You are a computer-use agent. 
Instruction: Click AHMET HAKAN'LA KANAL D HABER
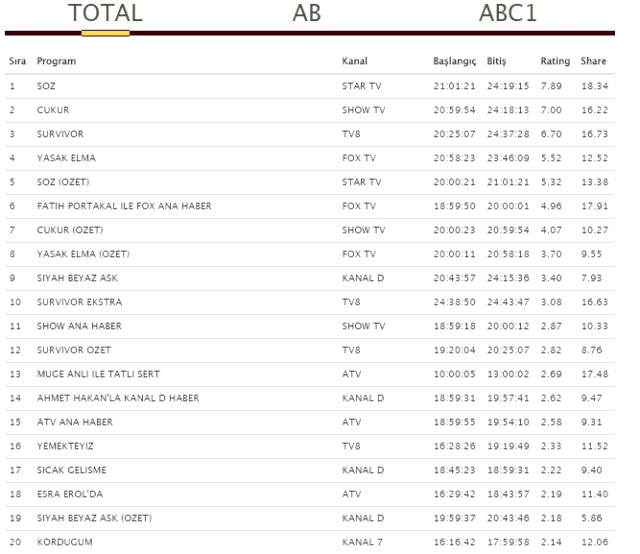[118, 398]
